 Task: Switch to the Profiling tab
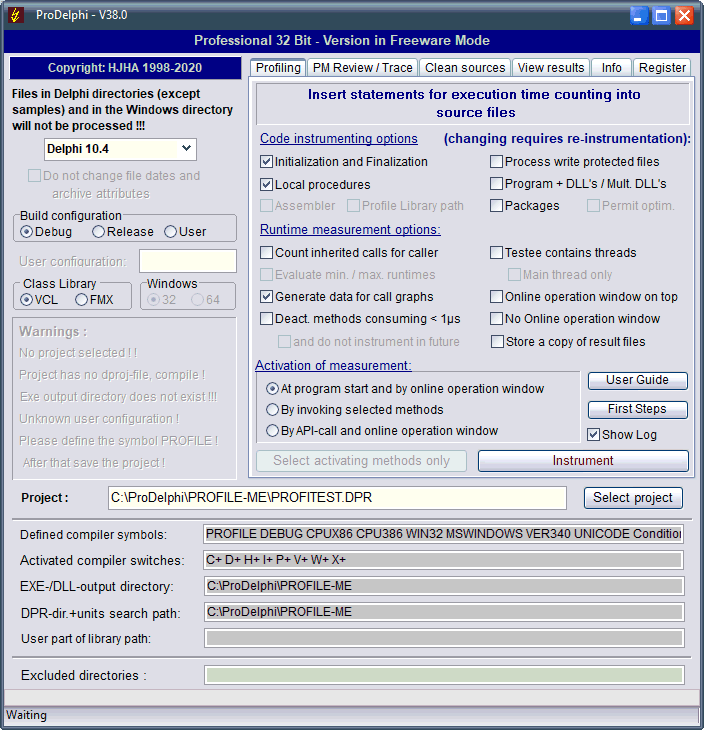(x=278, y=68)
